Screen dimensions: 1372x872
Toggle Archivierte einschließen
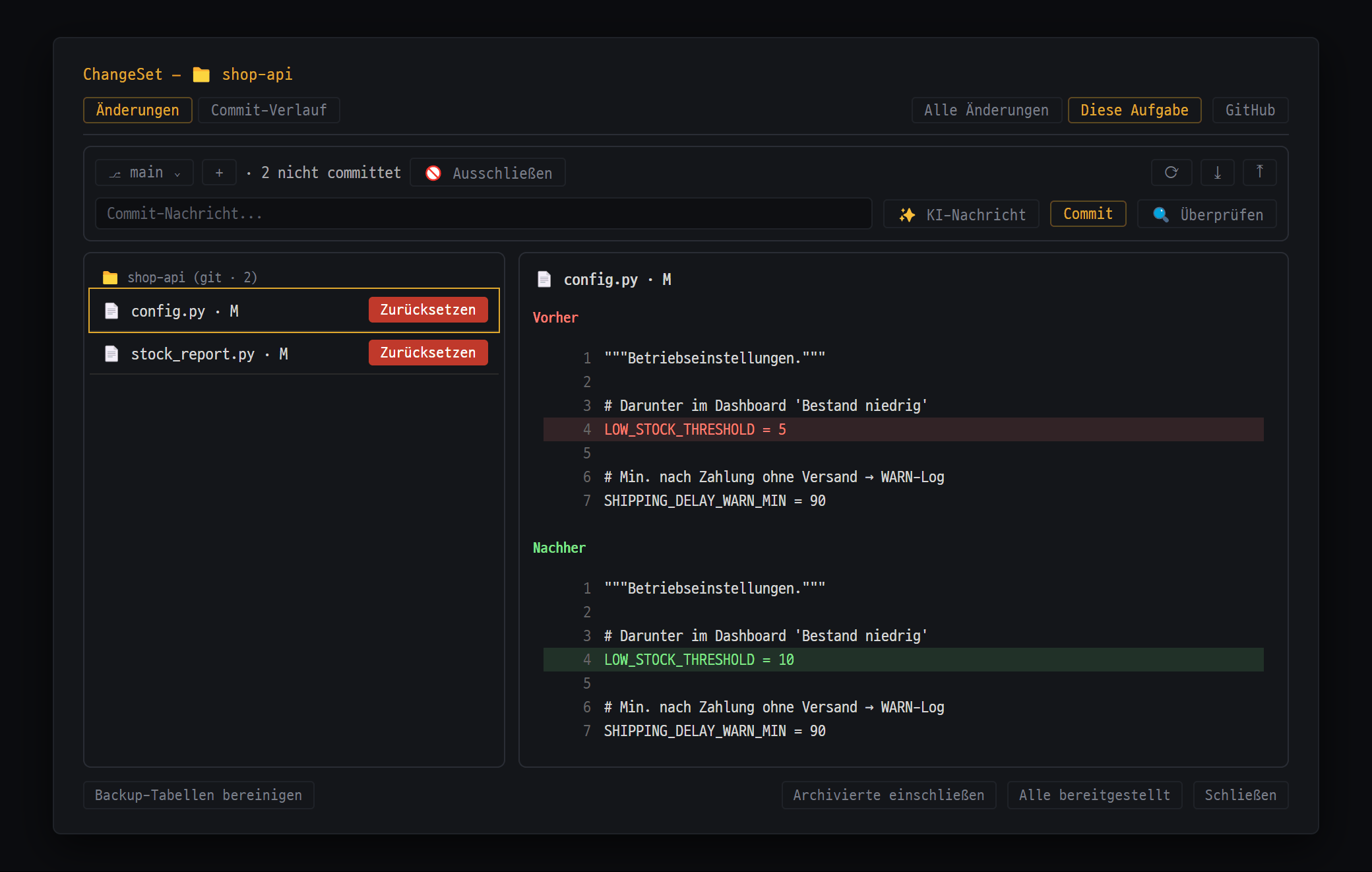click(x=889, y=795)
